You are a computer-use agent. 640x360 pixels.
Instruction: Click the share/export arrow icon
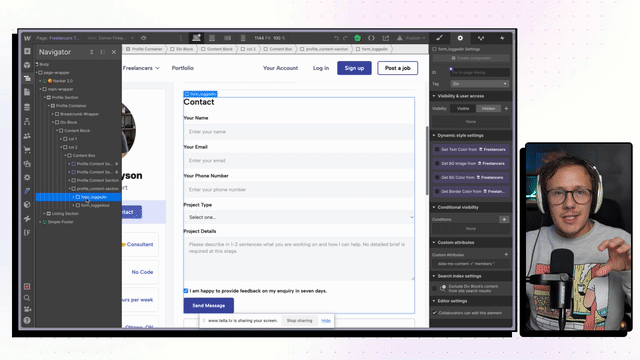click(386, 38)
